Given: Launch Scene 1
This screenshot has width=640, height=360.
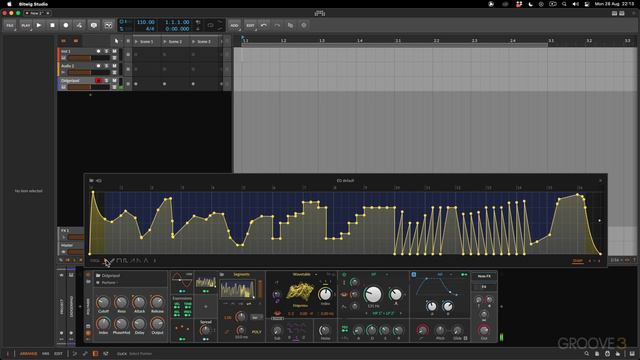Looking at the screenshot, I should pyautogui.click(x=136, y=42).
